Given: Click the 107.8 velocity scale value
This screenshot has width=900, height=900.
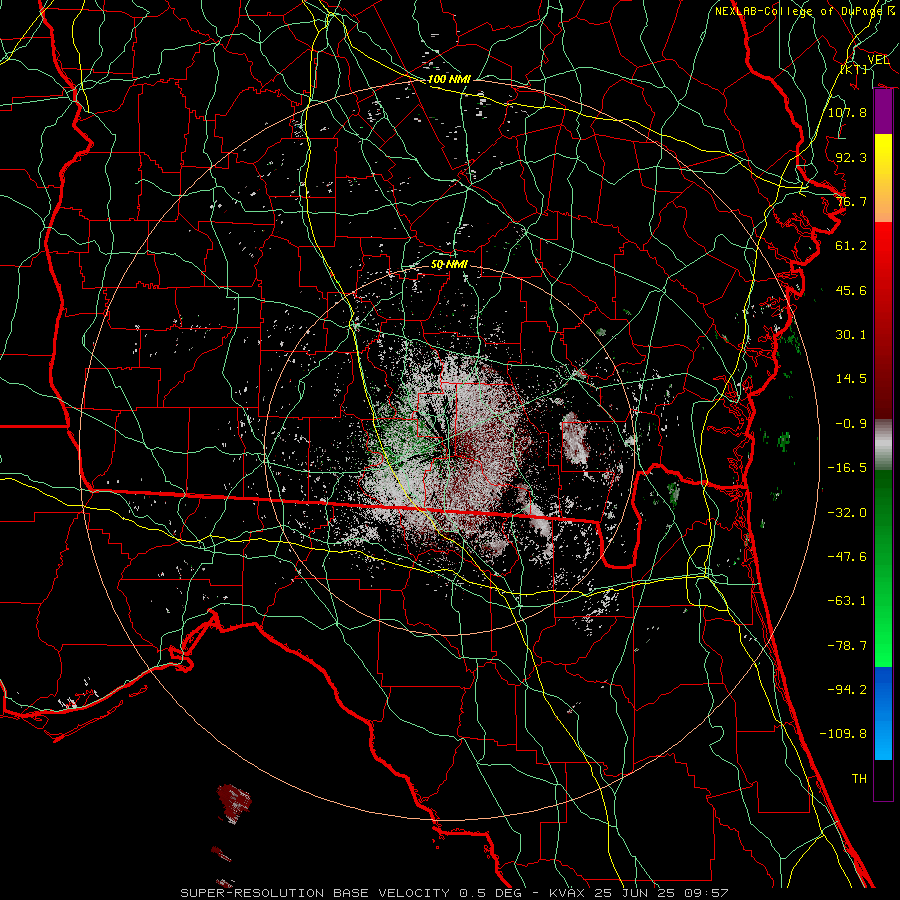Looking at the screenshot, I should 847,112.
